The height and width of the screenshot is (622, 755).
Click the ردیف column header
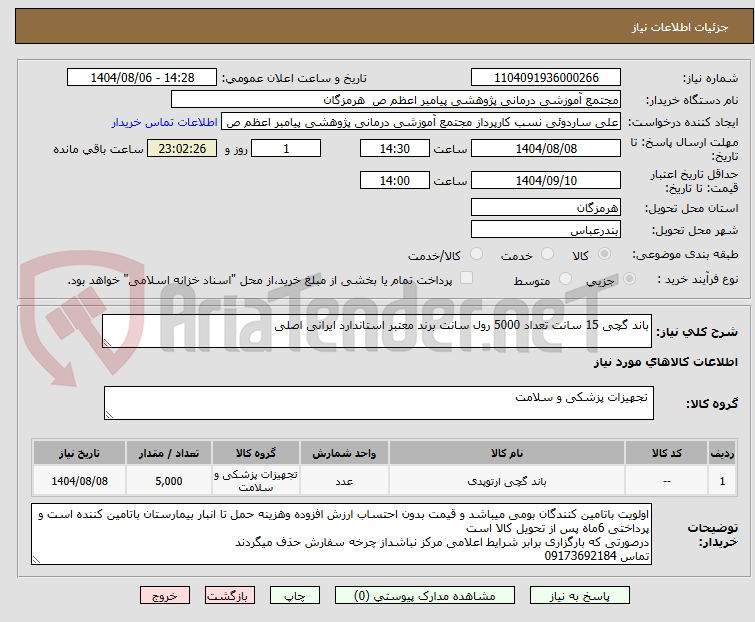click(x=722, y=453)
